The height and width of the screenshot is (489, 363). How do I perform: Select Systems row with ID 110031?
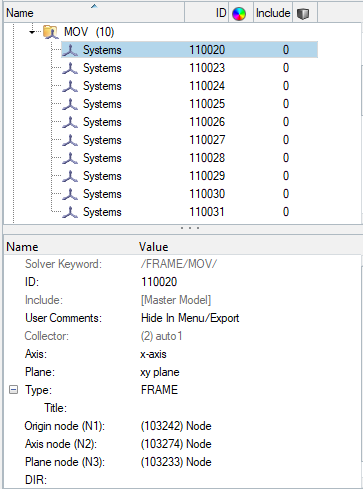[x=189, y=212]
